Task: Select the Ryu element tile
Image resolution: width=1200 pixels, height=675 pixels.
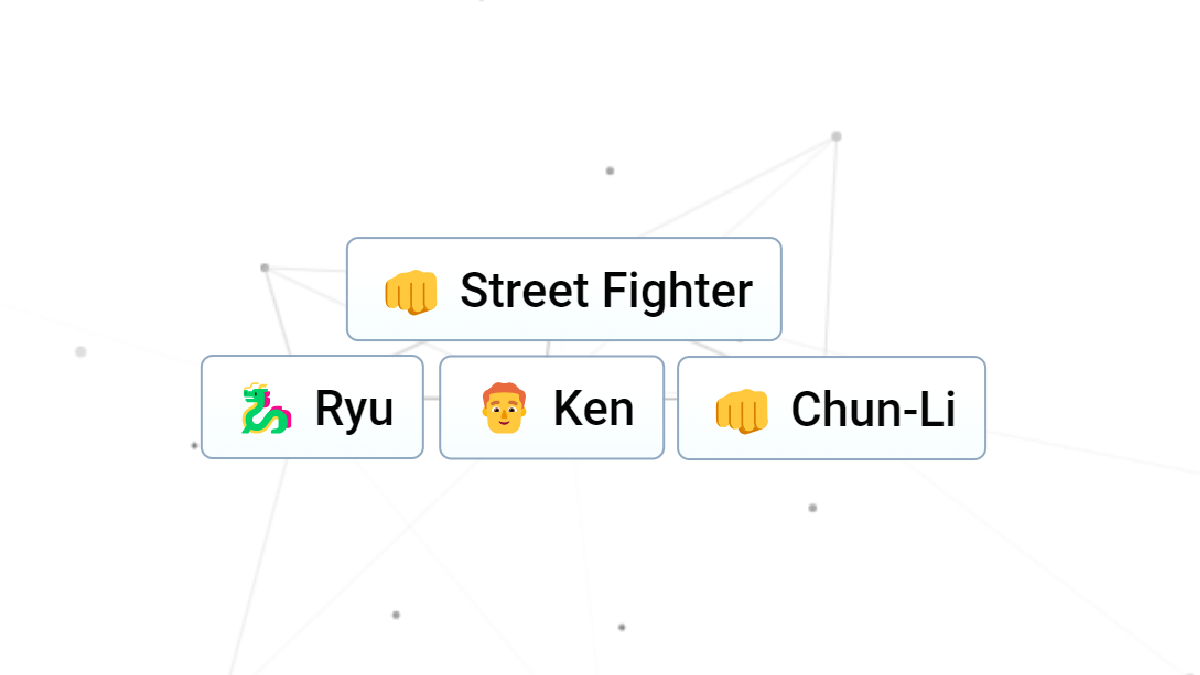Action: tap(312, 406)
